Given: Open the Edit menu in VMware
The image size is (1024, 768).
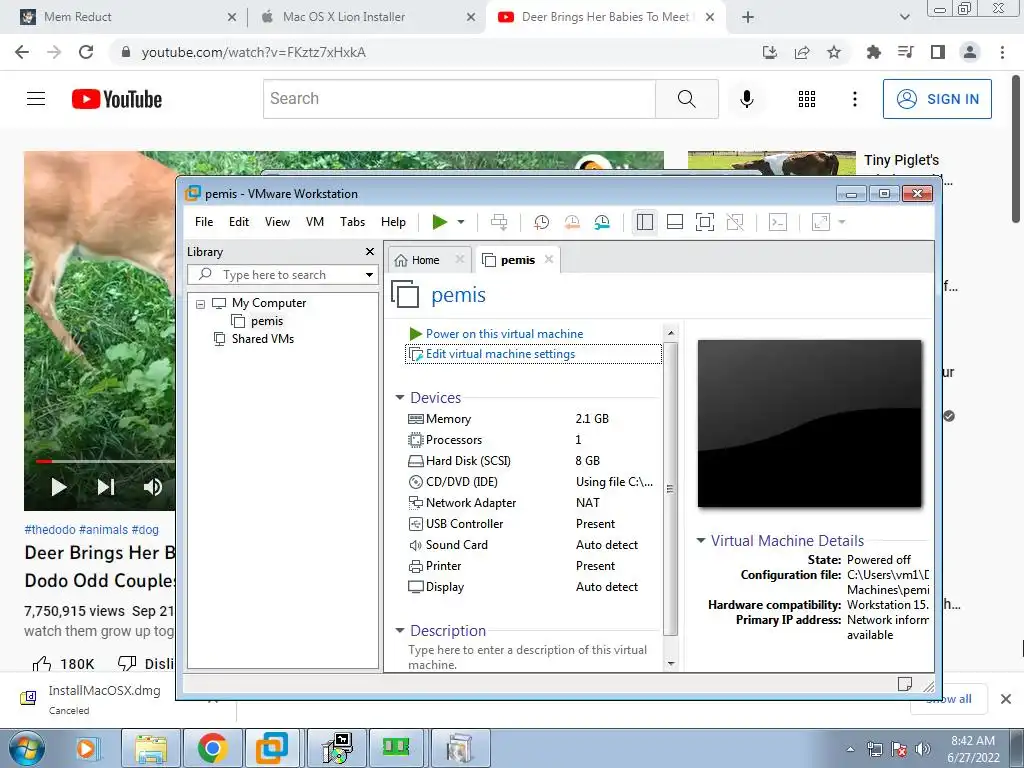Looking at the screenshot, I should (238, 222).
